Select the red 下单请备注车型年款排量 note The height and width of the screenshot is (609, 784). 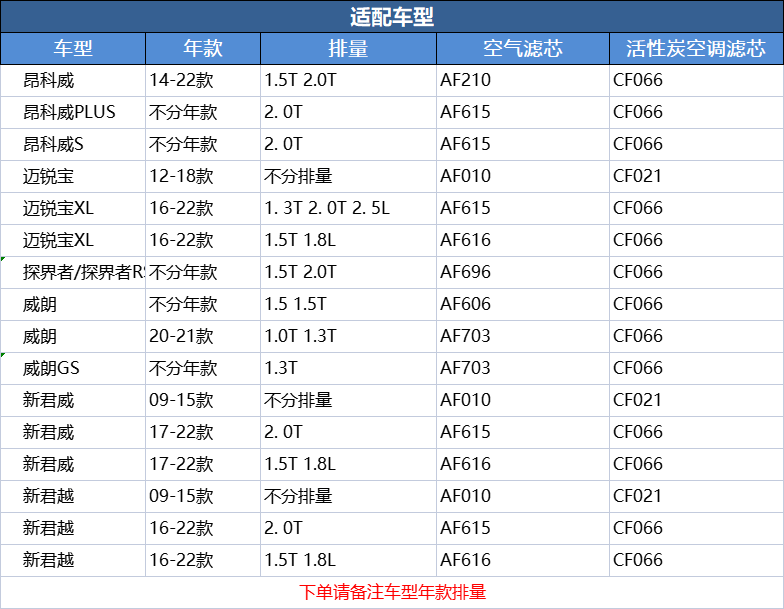pyautogui.click(x=392, y=592)
